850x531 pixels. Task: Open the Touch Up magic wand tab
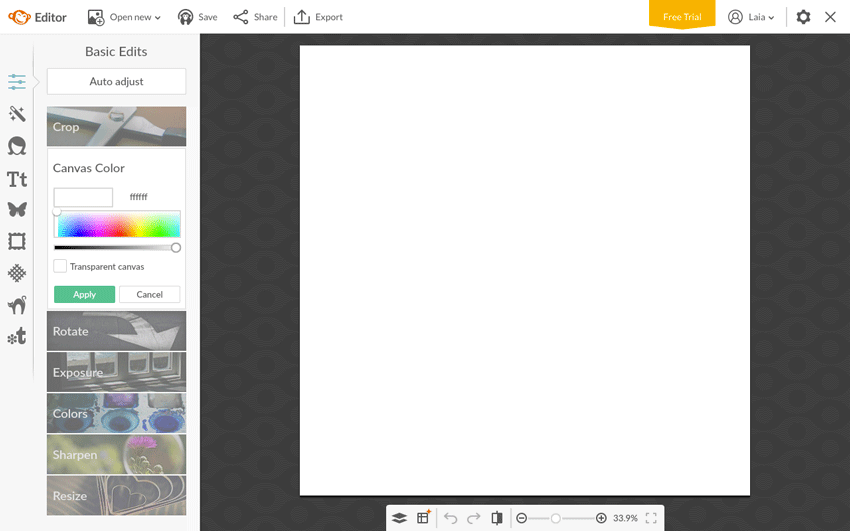[x=17, y=114]
